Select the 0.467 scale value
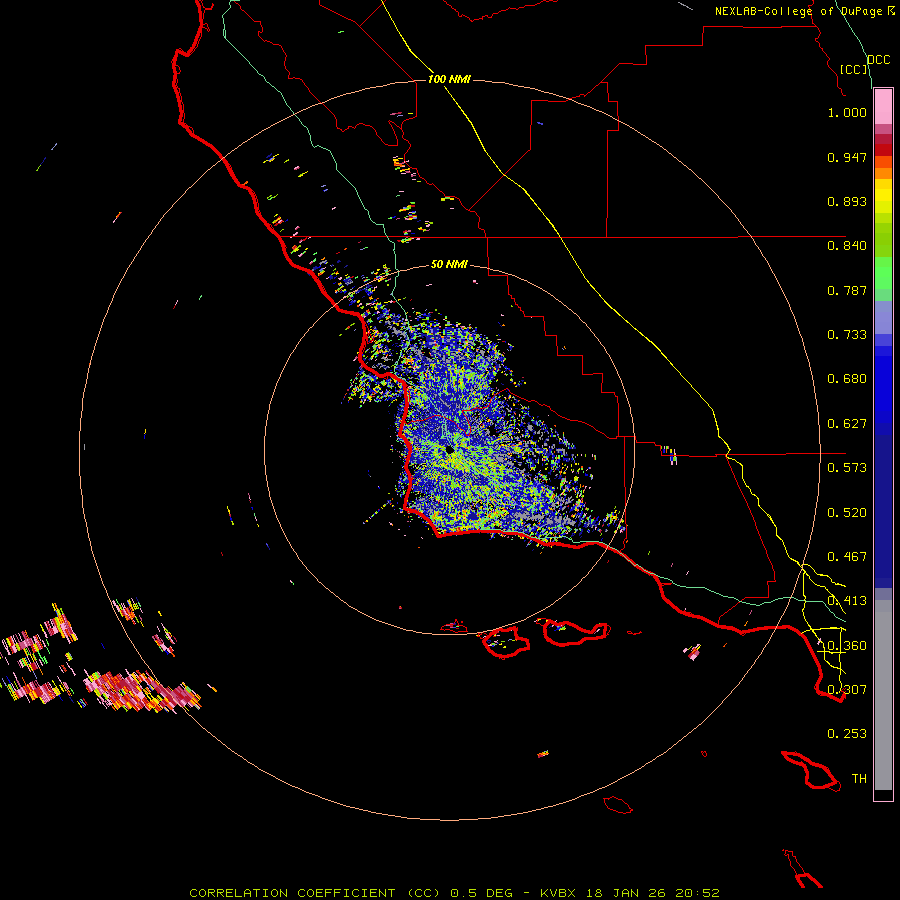Image resolution: width=900 pixels, height=900 pixels. [847, 557]
